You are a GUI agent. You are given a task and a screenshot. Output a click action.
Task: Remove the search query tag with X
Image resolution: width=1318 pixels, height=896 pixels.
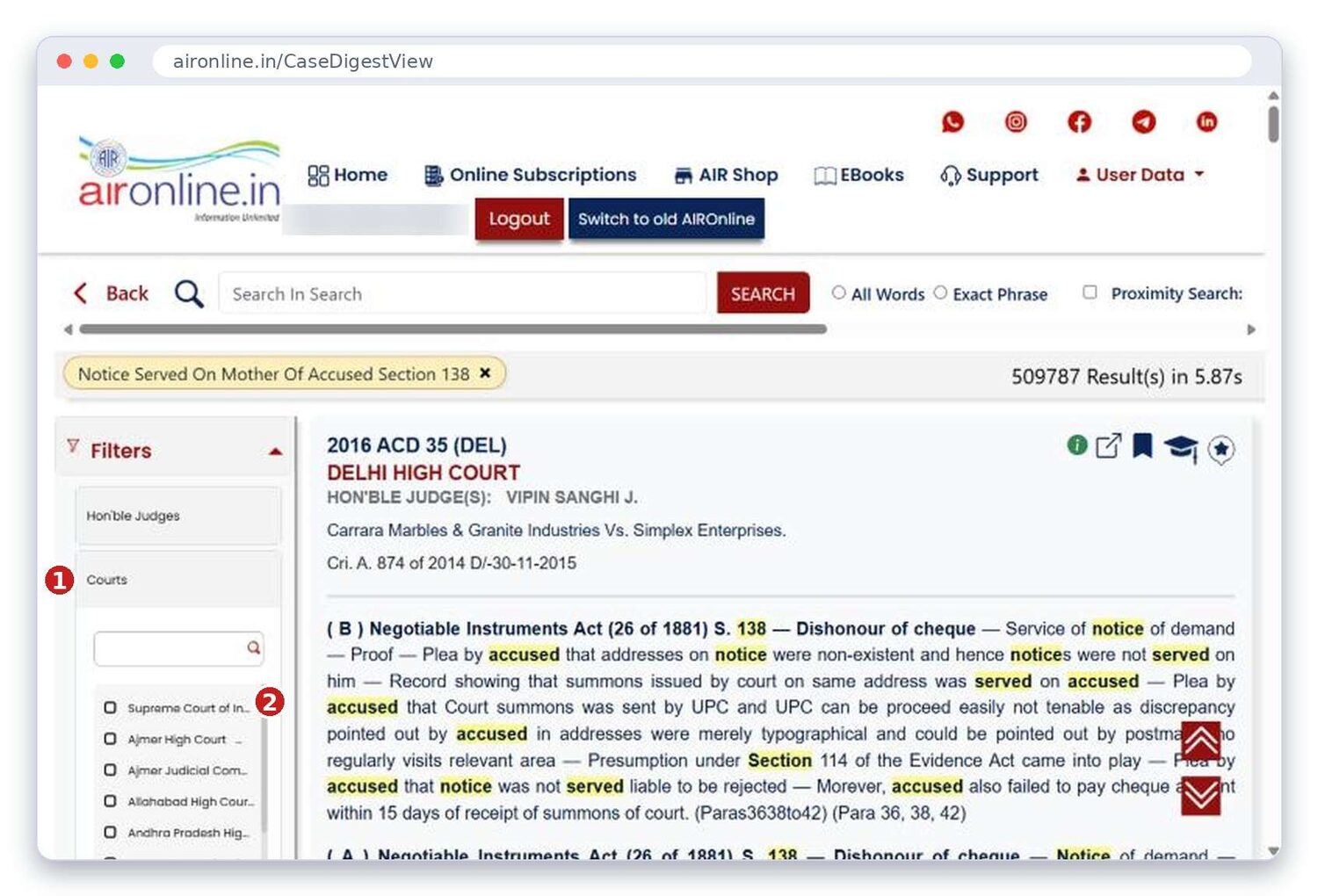click(485, 373)
